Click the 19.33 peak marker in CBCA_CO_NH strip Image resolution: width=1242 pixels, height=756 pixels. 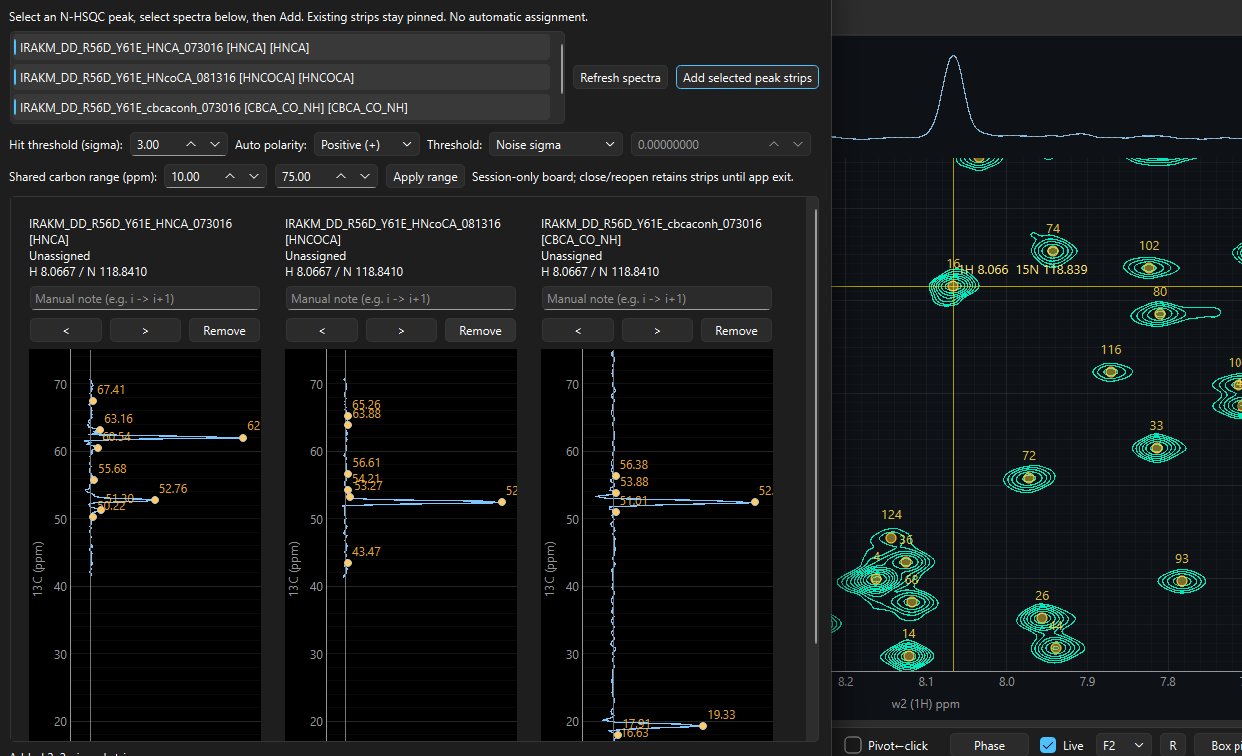(703, 725)
